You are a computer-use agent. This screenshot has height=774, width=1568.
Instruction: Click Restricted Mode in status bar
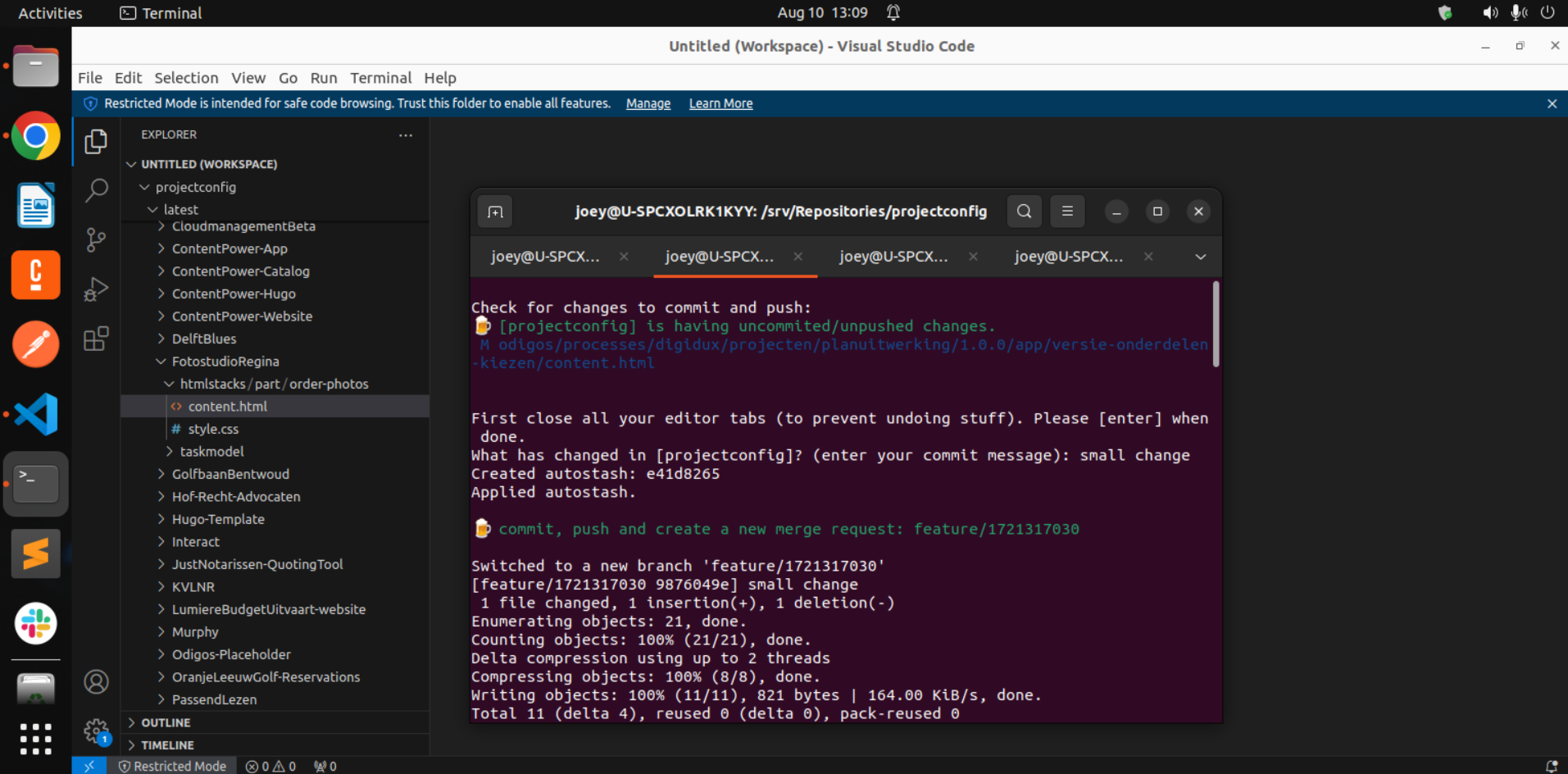coord(172,766)
